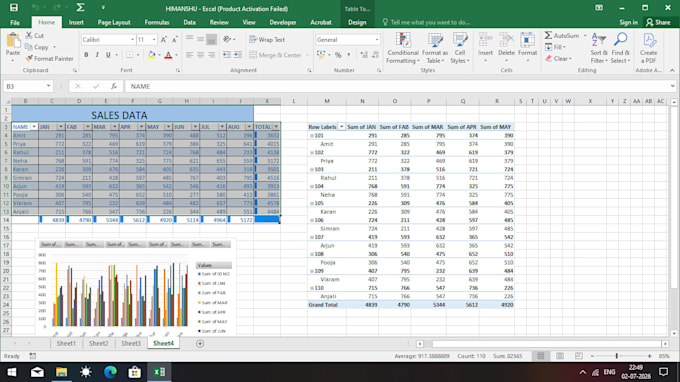Click the Wrap Text button
Screen dimensions: 680x382
tap(267, 39)
